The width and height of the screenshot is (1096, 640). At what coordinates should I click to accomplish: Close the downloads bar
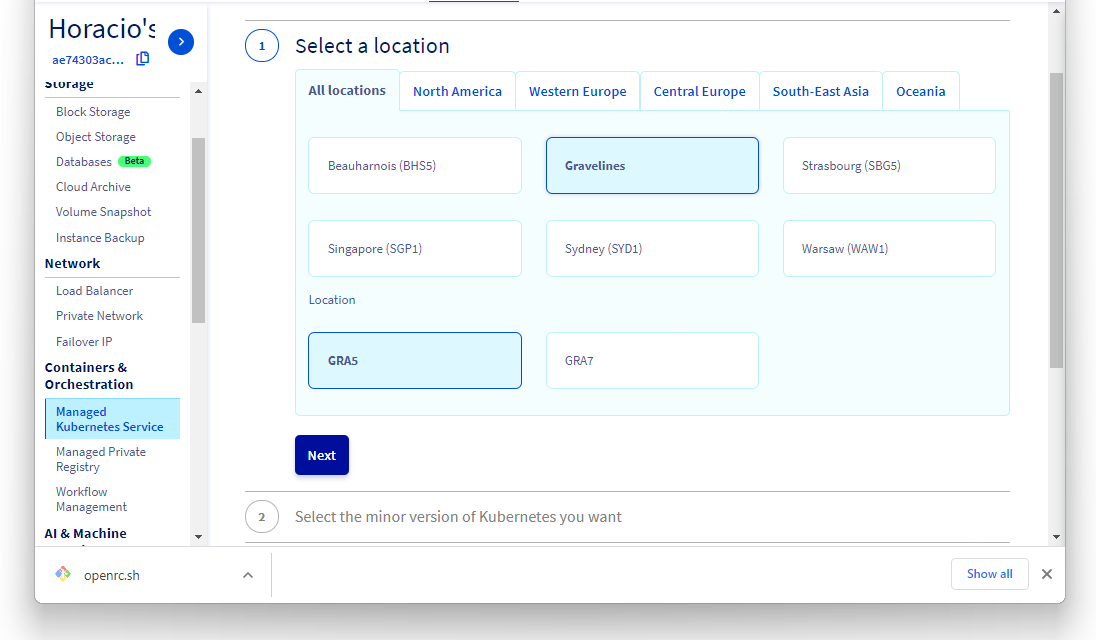coord(1046,574)
